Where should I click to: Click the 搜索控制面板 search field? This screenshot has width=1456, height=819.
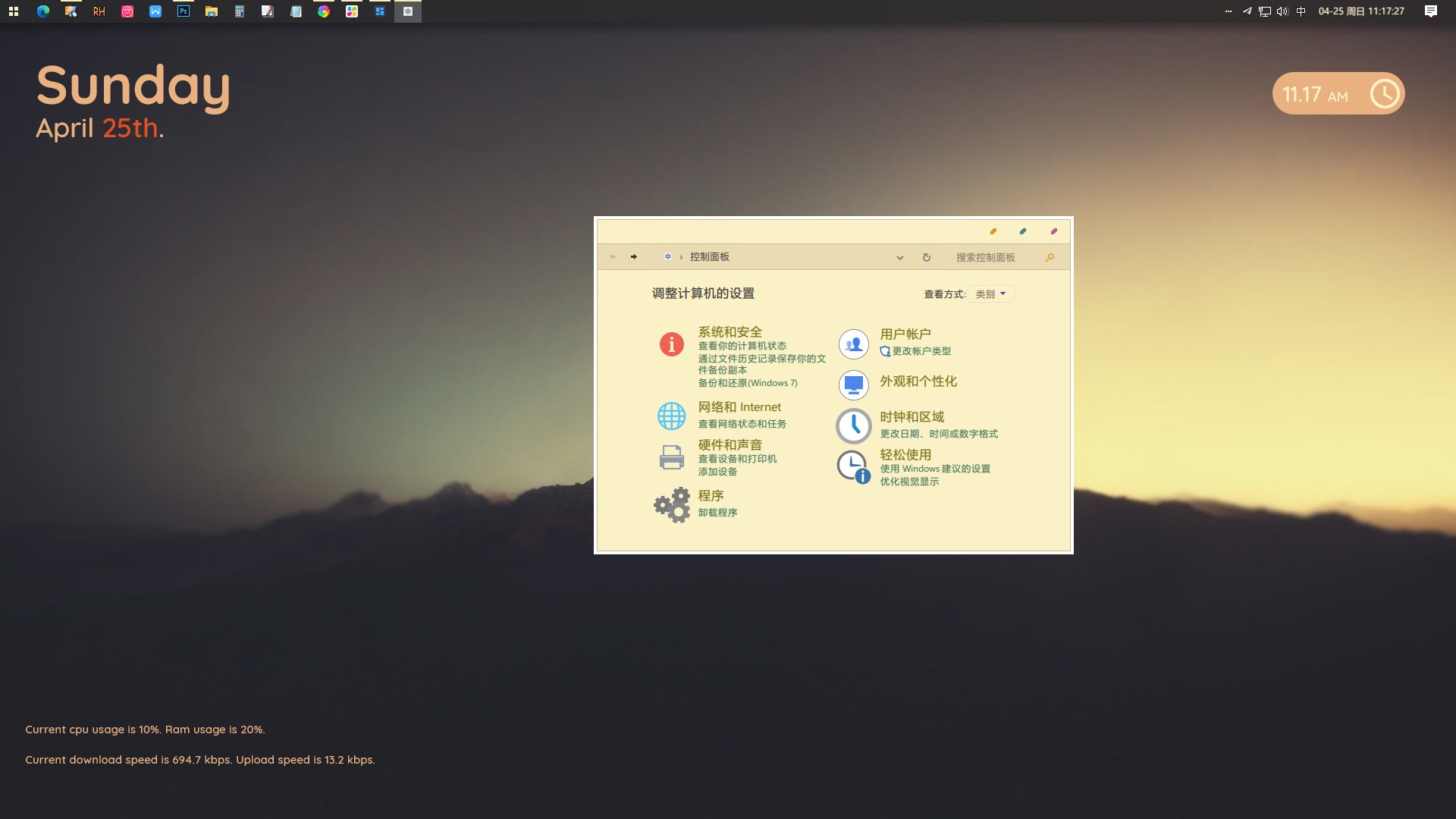point(986,257)
